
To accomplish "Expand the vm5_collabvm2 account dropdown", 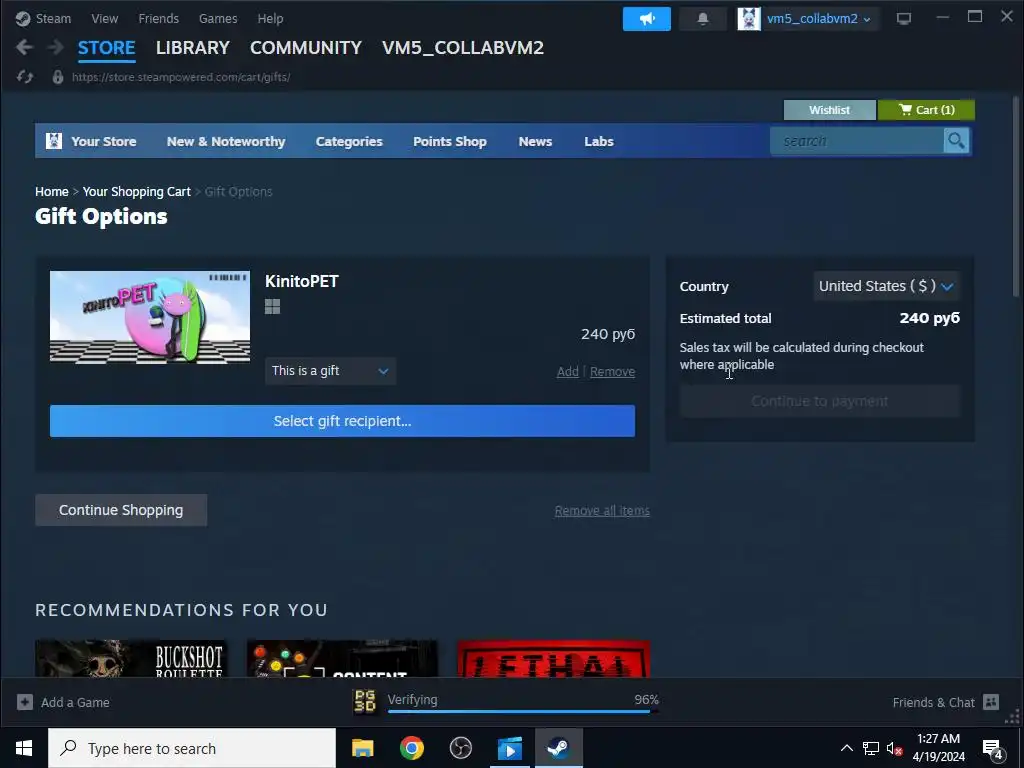I will click(867, 20).
